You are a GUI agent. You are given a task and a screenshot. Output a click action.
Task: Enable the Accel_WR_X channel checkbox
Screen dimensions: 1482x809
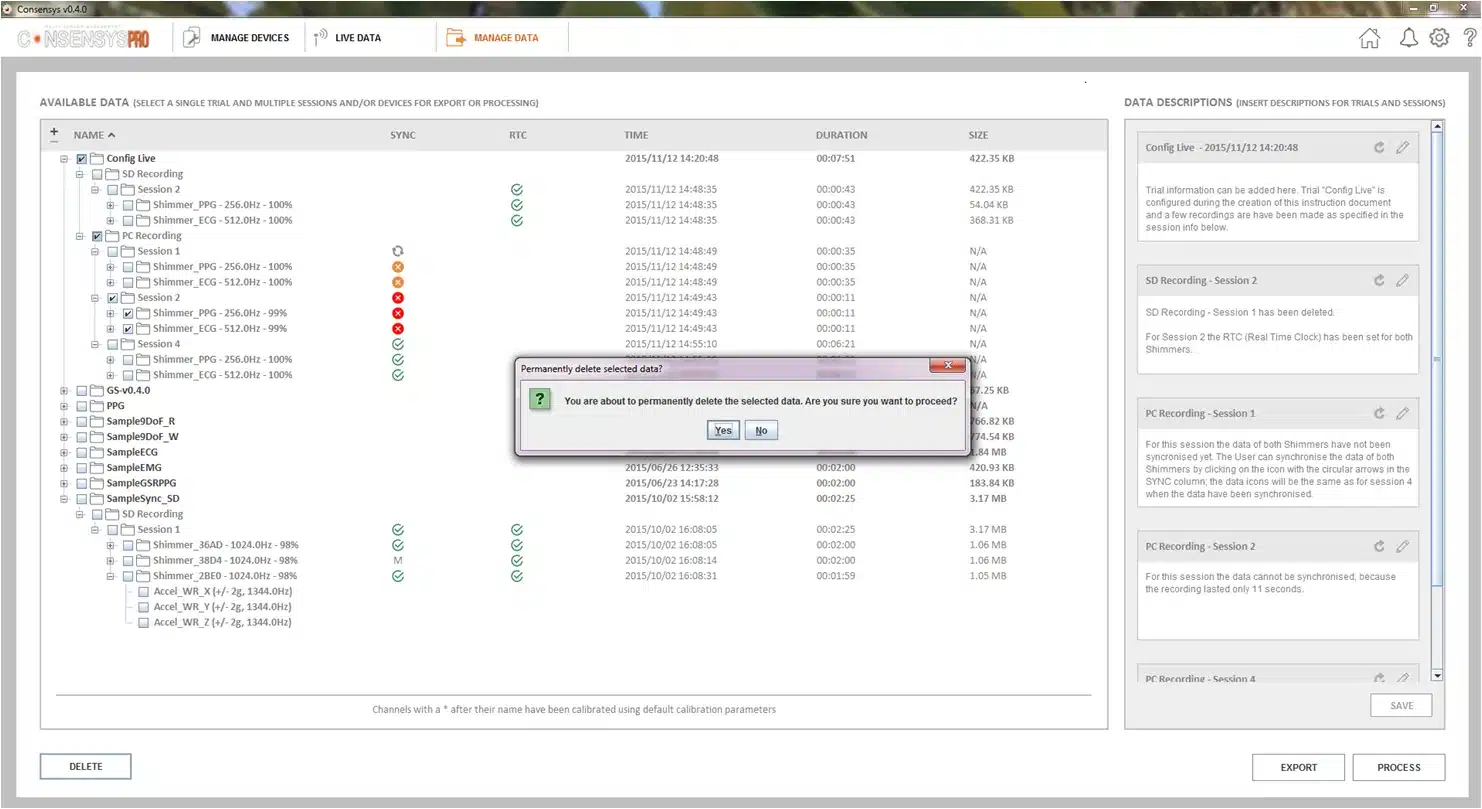tap(143, 591)
